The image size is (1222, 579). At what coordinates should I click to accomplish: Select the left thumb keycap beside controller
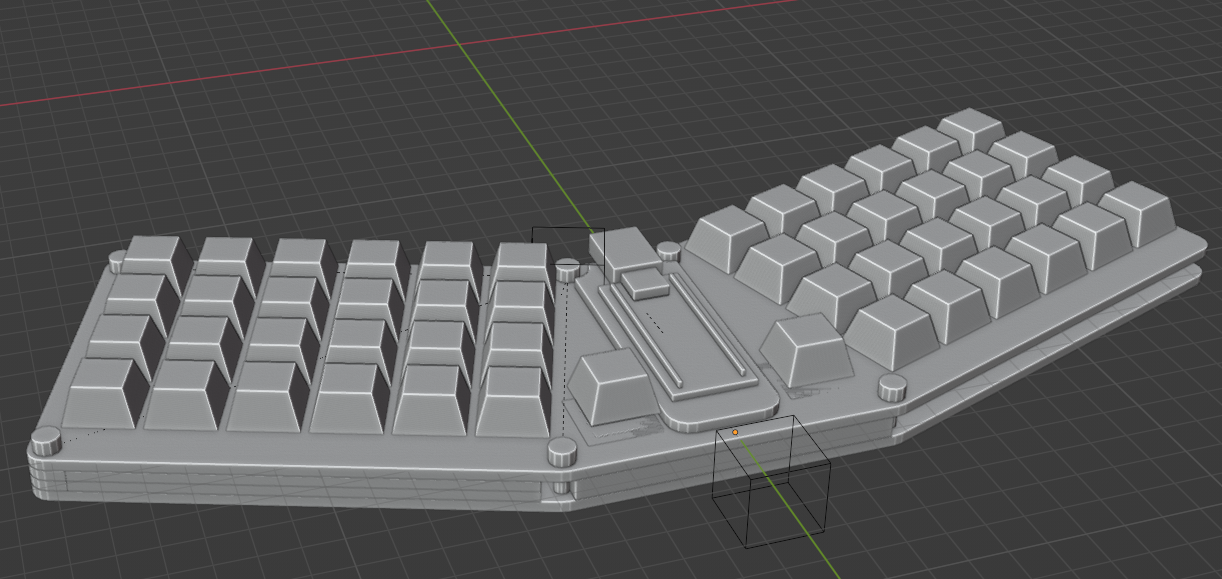612,385
